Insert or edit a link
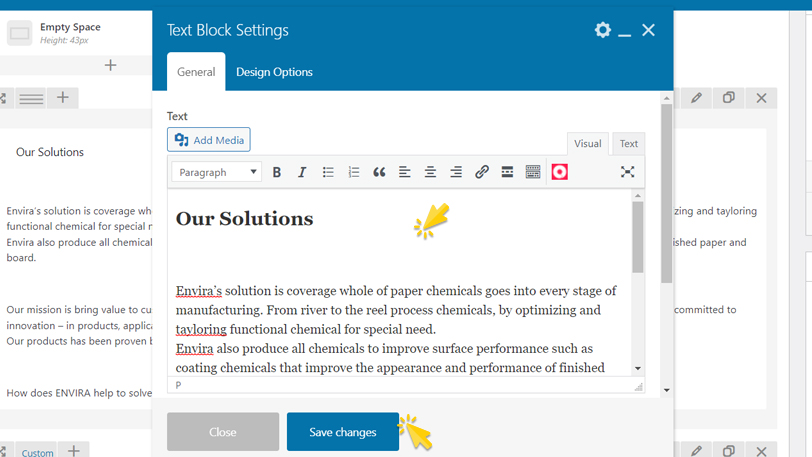The image size is (812, 457). [482, 172]
